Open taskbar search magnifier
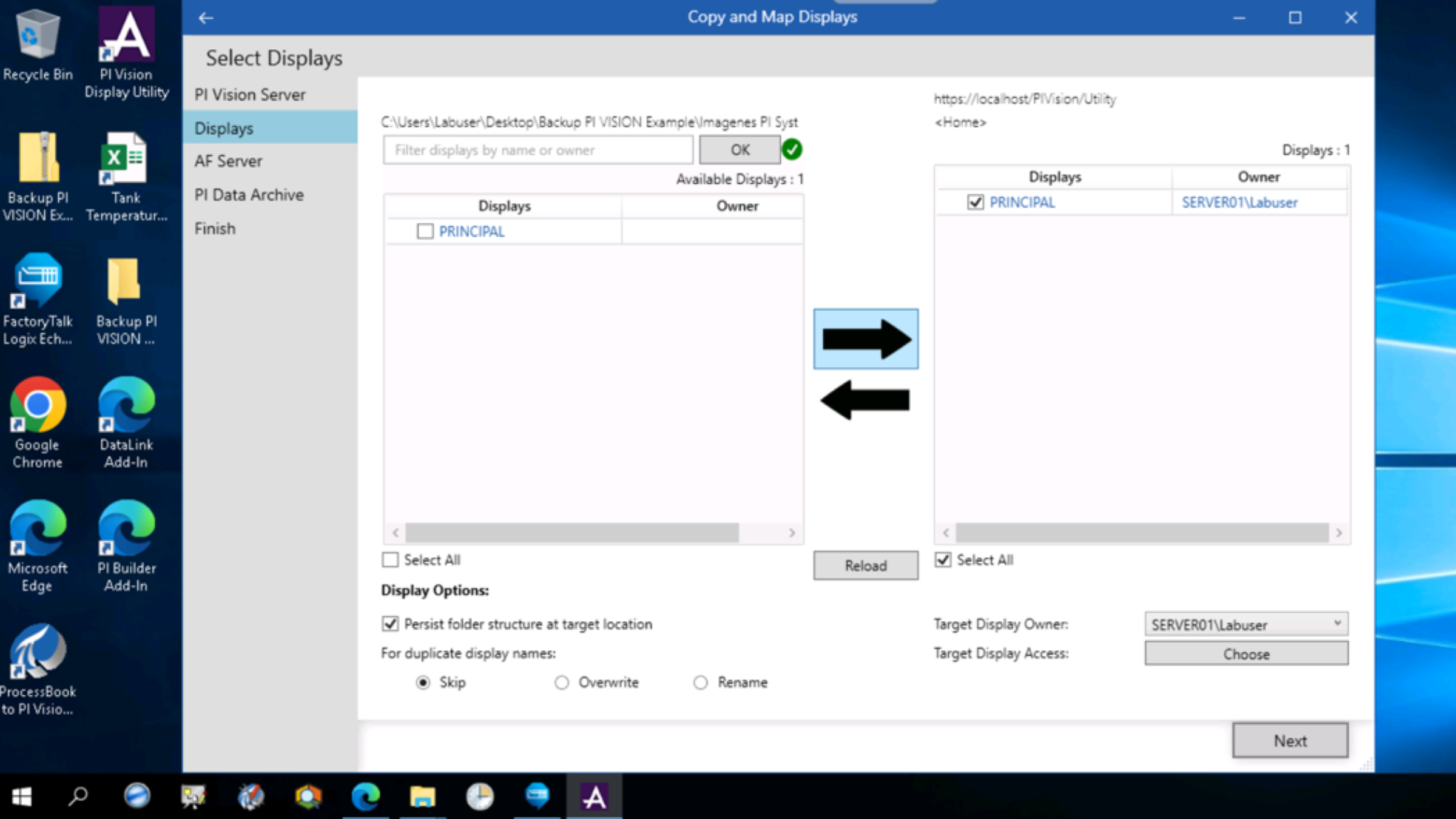 pos(78,796)
